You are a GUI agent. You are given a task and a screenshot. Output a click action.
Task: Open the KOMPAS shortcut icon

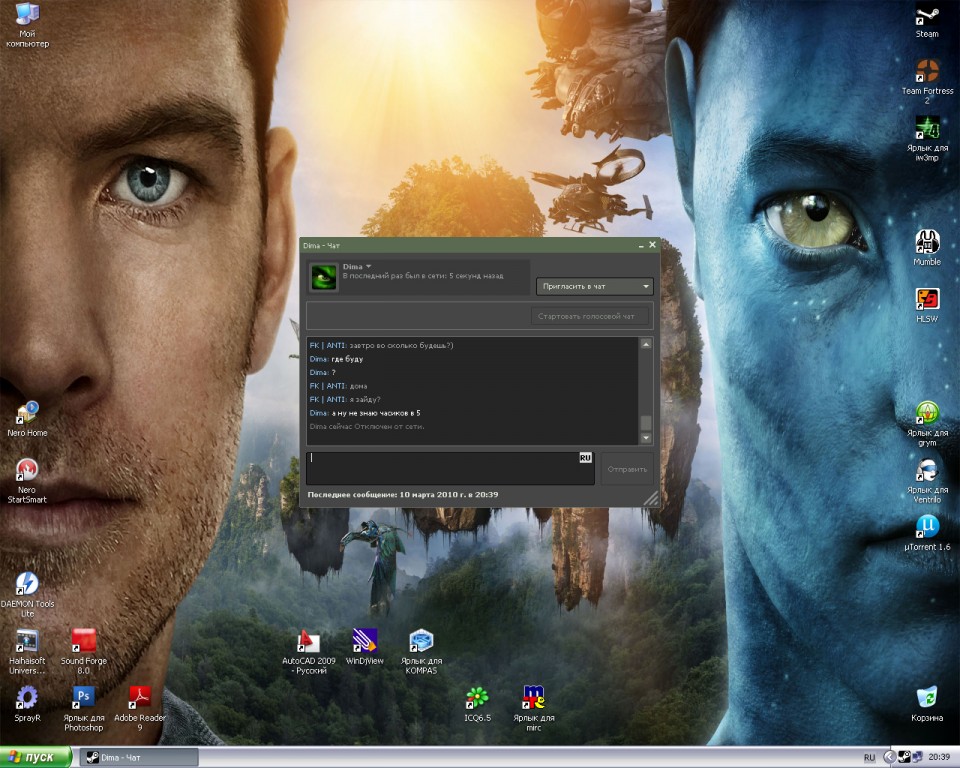(x=421, y=652)
